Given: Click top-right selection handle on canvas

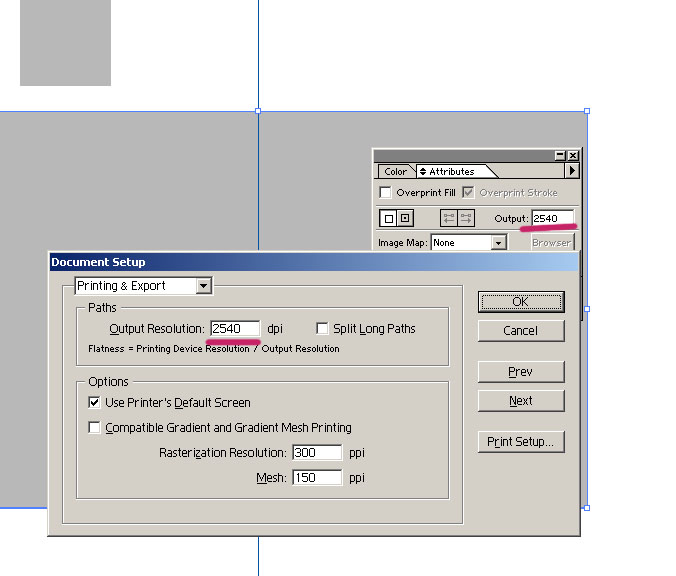Looking at the screenshot, I should 587,111.
